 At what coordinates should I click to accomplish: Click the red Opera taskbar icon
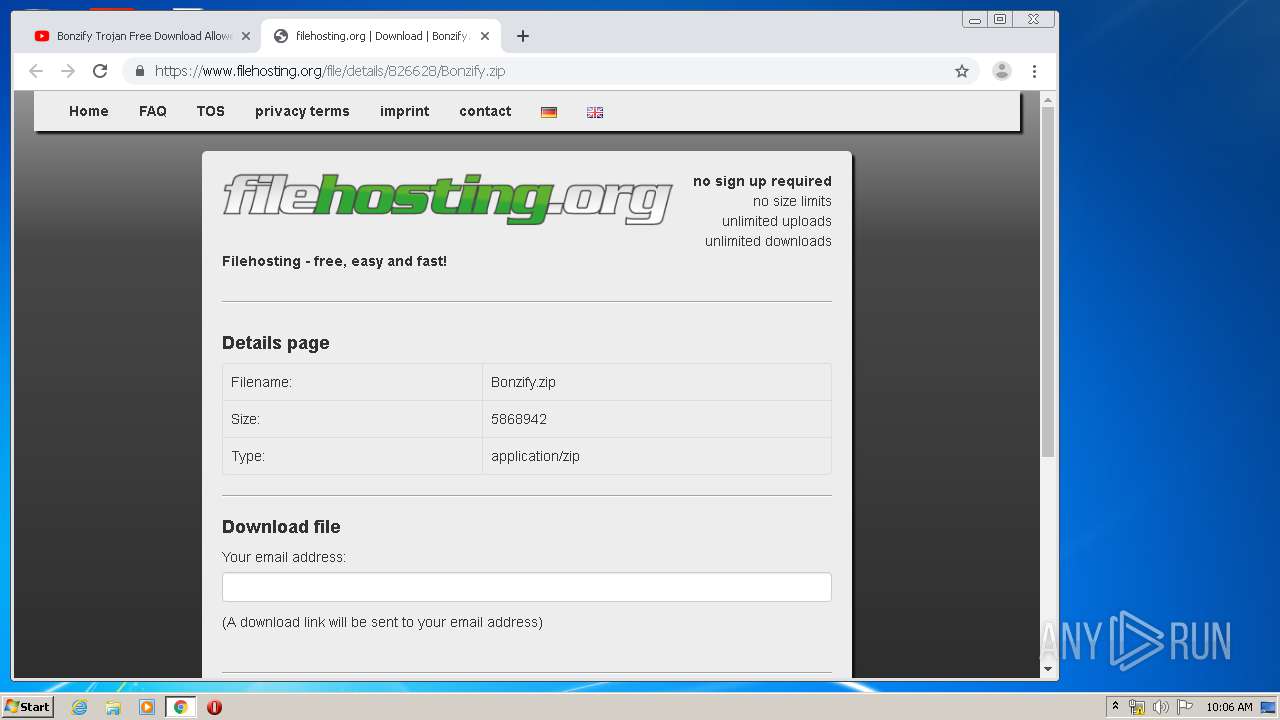tap(214, 707)
